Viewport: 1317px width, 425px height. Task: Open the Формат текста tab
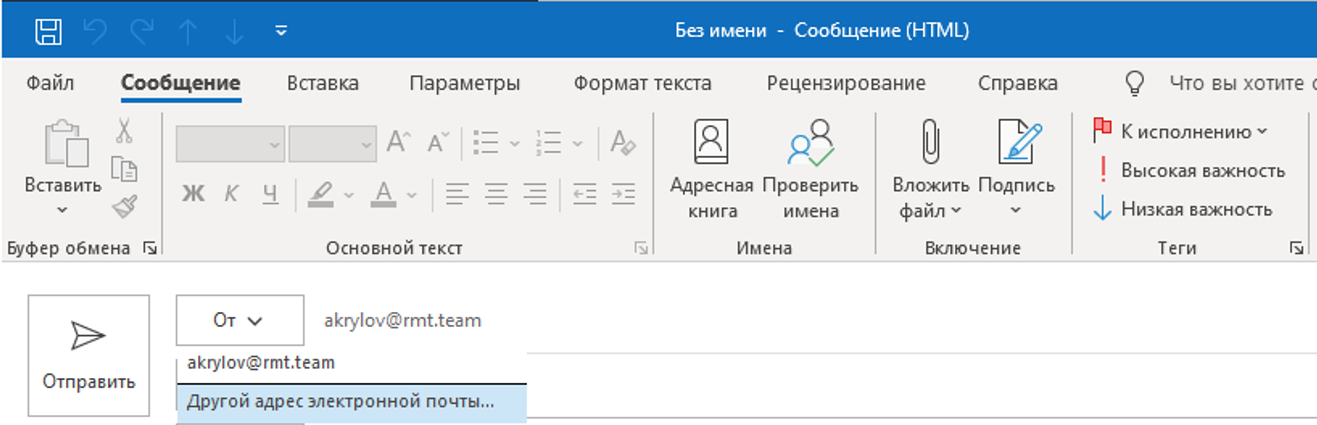643,83
